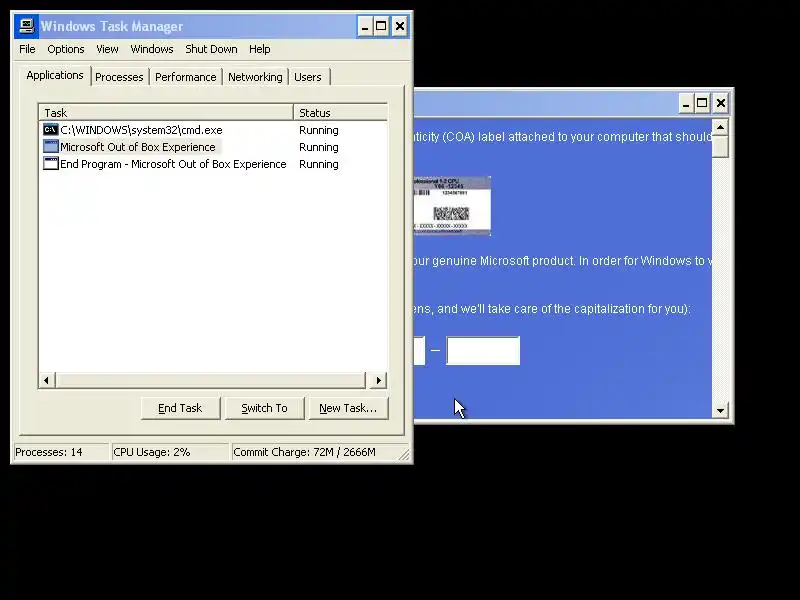This screenshot has height=600, width=800.
Task: Click the task list horizontal scrollbar track
Action: [x=211, y=380]
